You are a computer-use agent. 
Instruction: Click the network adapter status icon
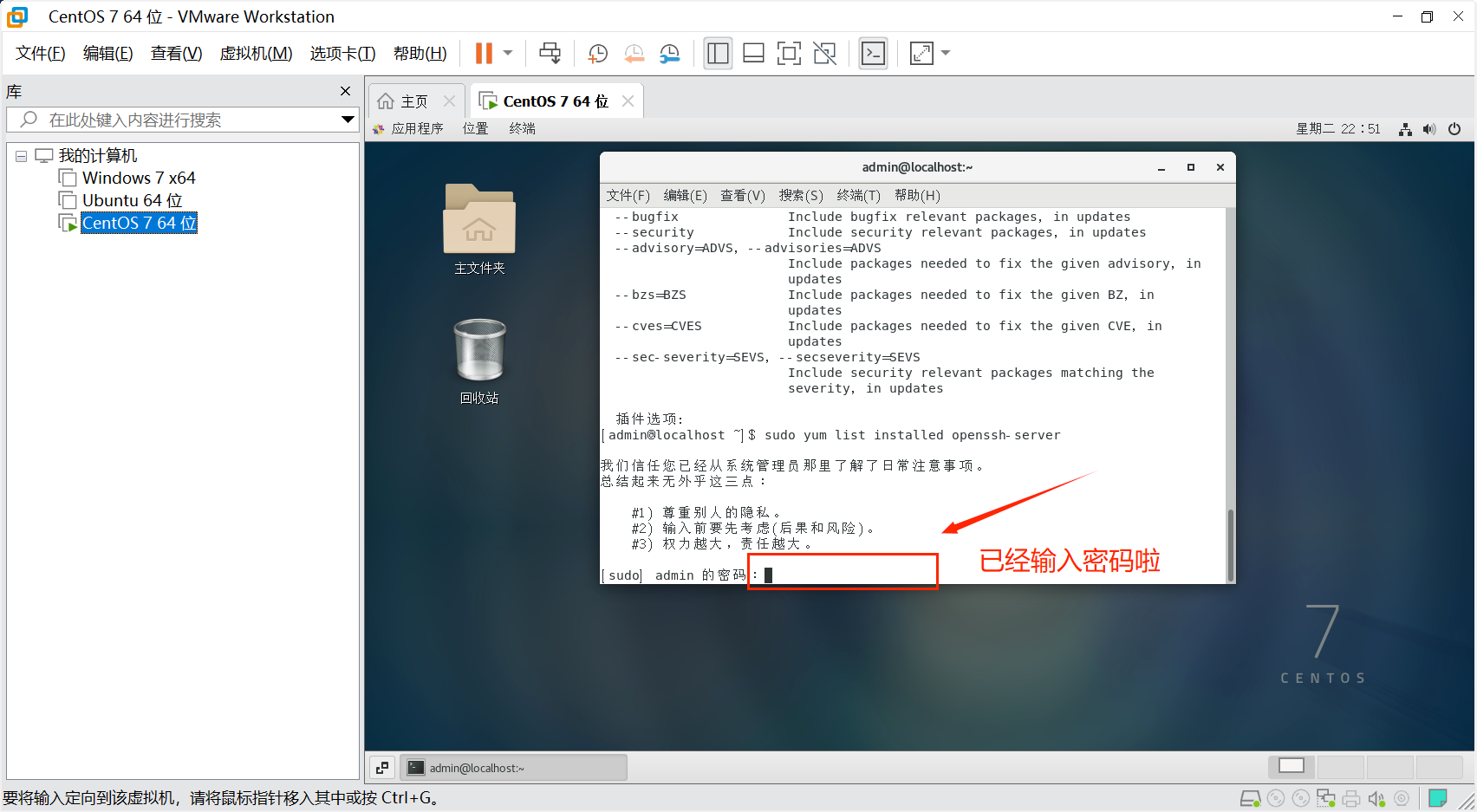tap(1326, 798)
